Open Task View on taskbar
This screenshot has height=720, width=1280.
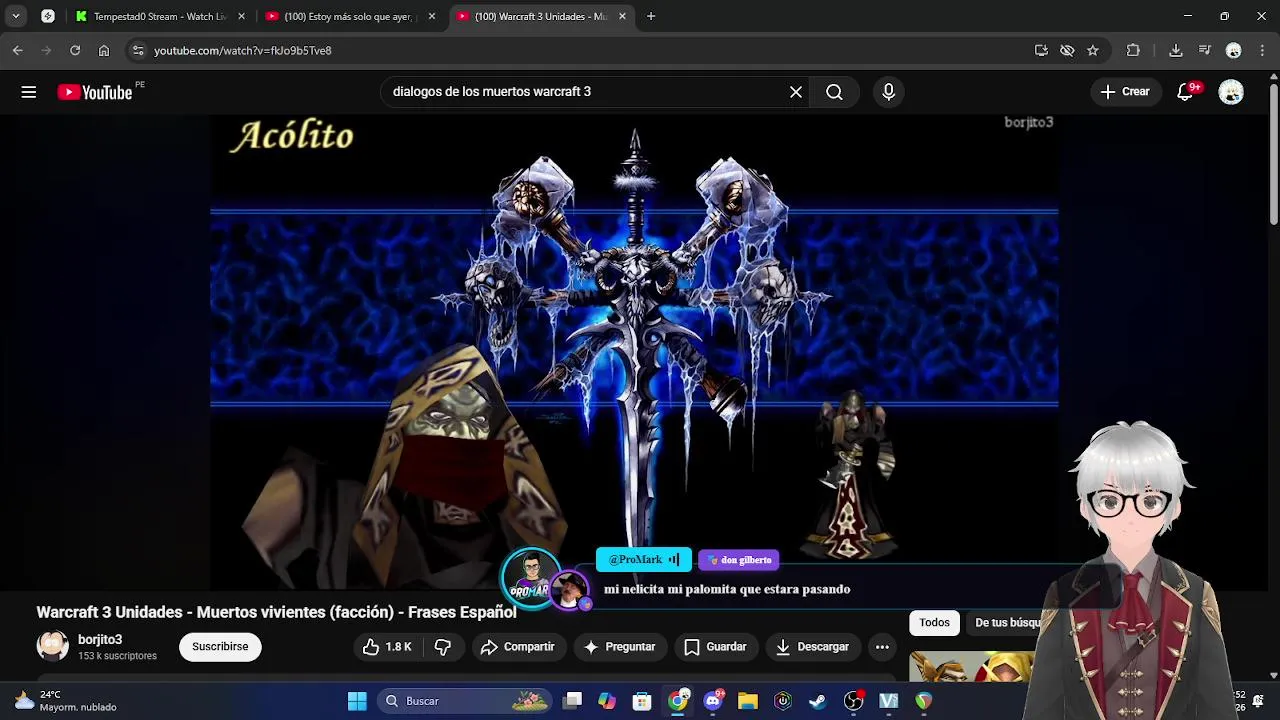pyautogui.click(x=572, y=701)
